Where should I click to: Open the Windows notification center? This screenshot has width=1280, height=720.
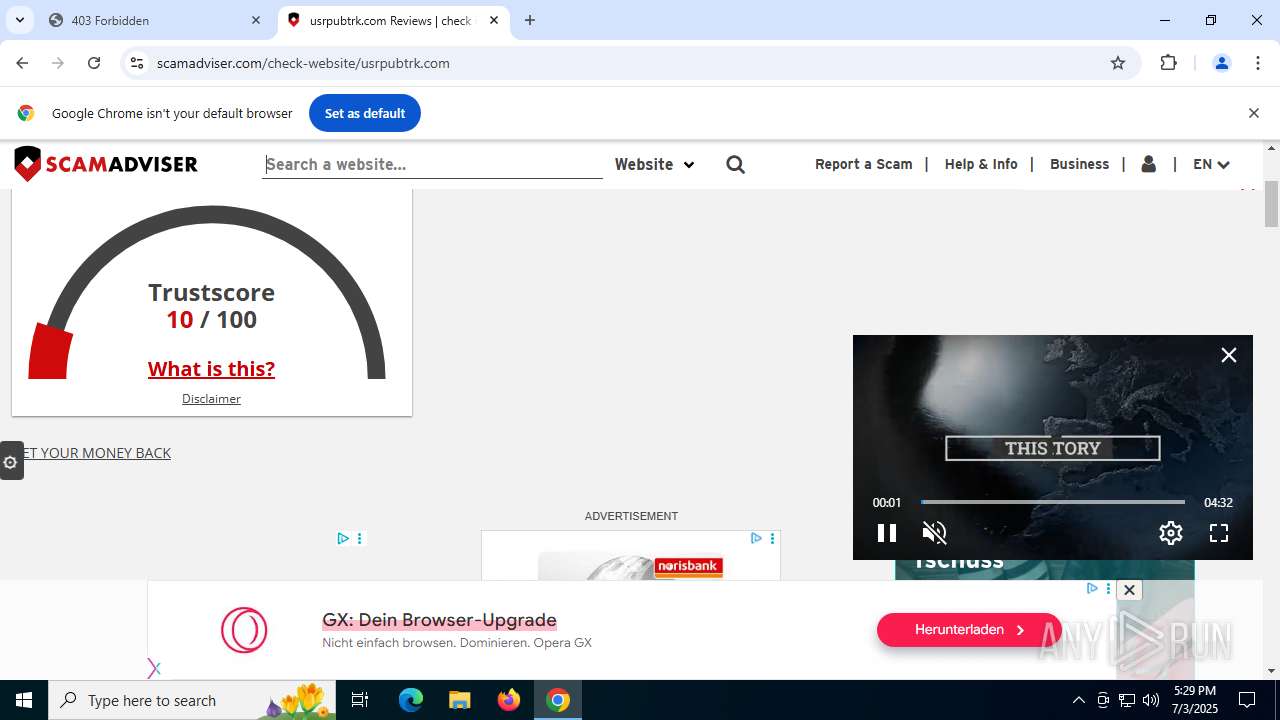click(x=1247, y=700)
